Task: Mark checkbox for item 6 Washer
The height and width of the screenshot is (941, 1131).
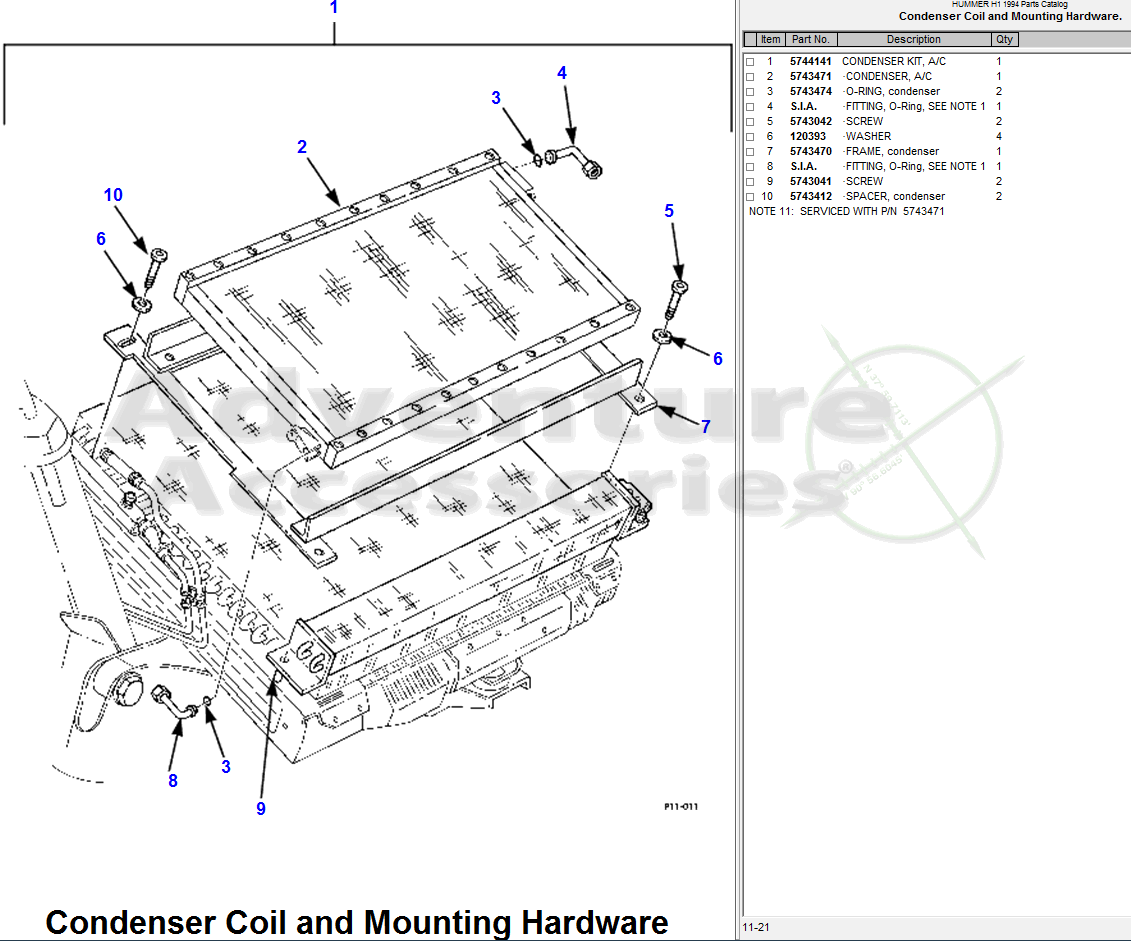Action: click(750, 137)
